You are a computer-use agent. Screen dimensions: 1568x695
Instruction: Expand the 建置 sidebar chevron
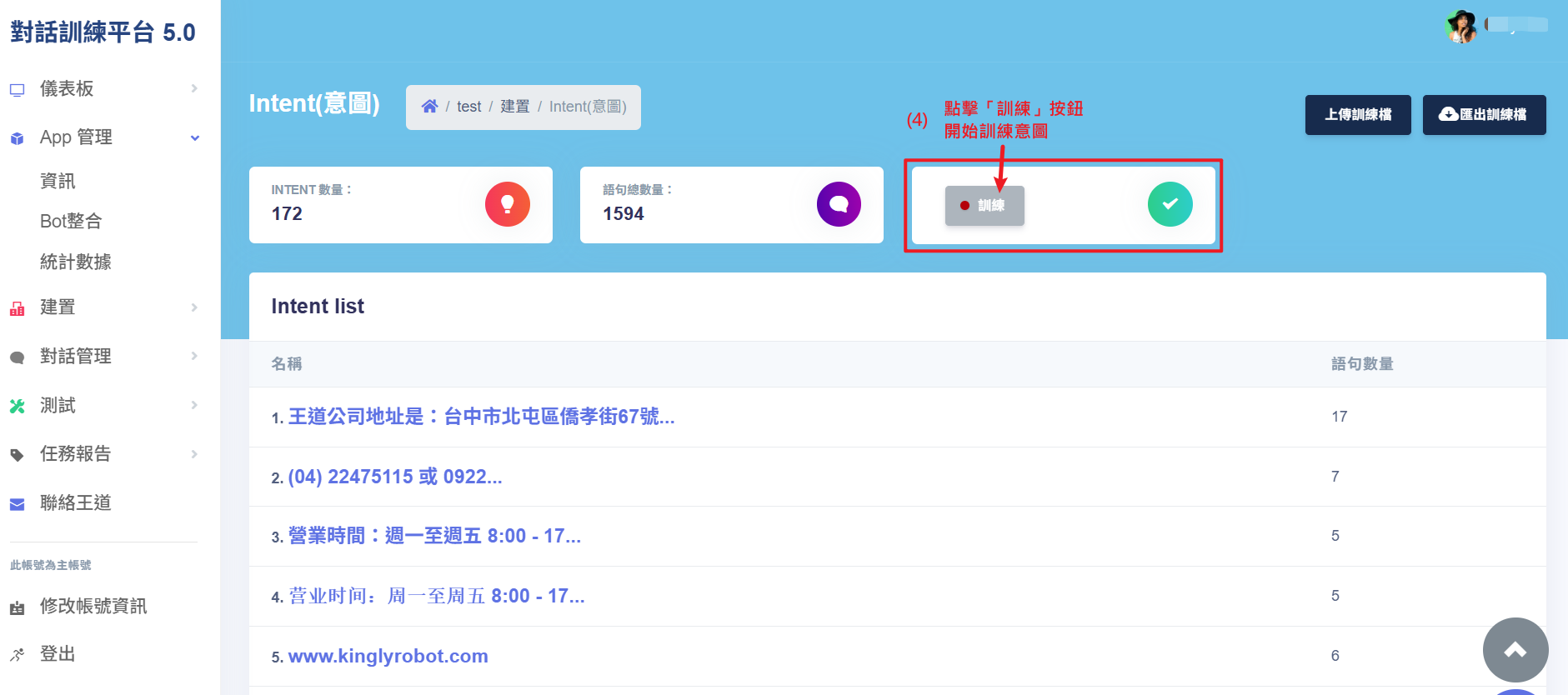(194, 307)
